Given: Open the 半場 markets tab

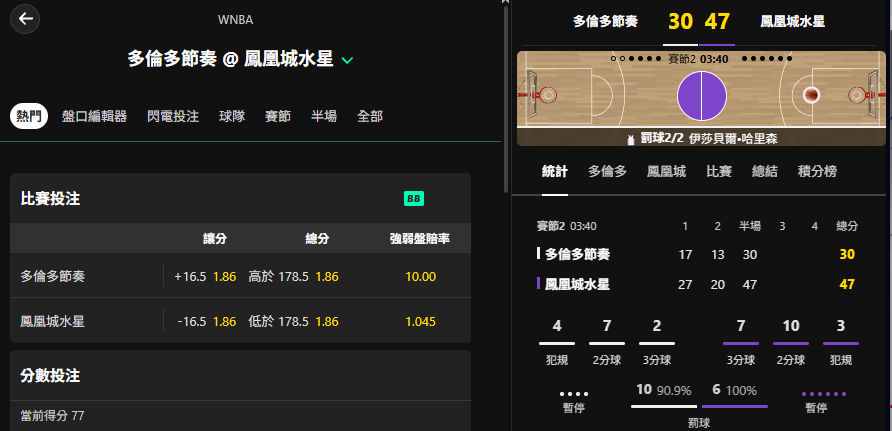Looking at the screenshot, I should (324, 117).
